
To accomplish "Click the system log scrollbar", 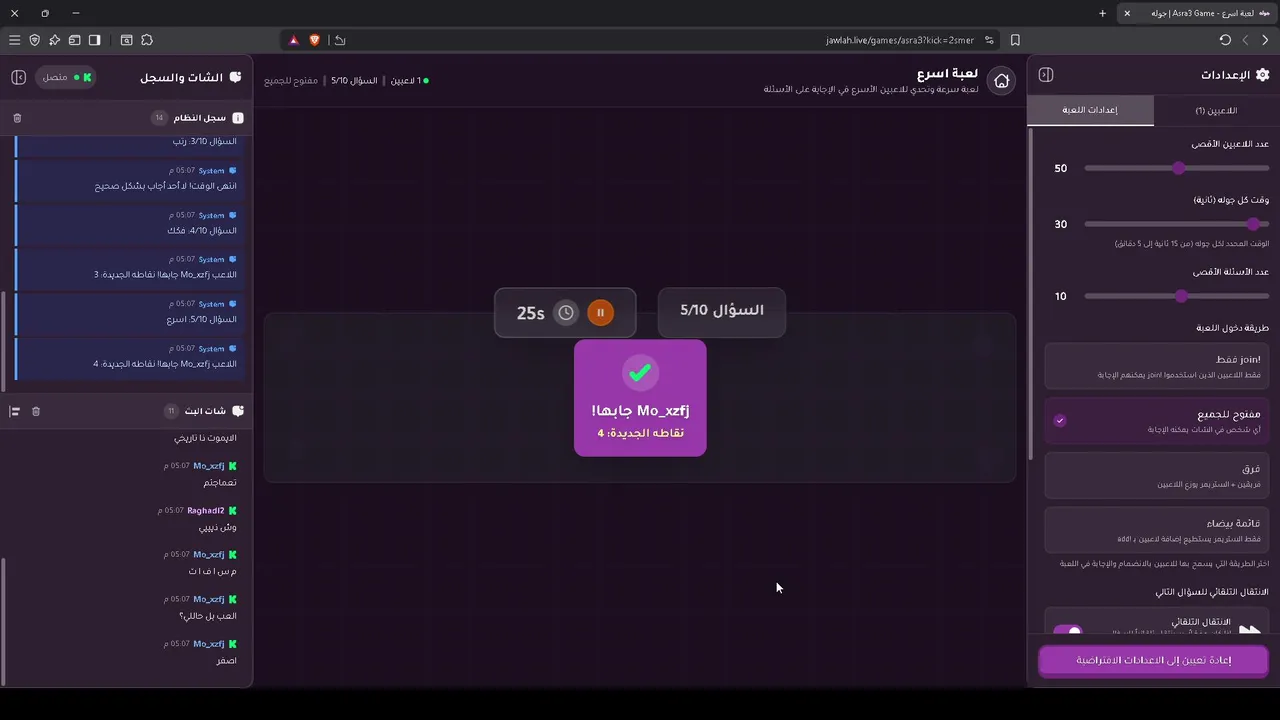I will tap(4, 340).
